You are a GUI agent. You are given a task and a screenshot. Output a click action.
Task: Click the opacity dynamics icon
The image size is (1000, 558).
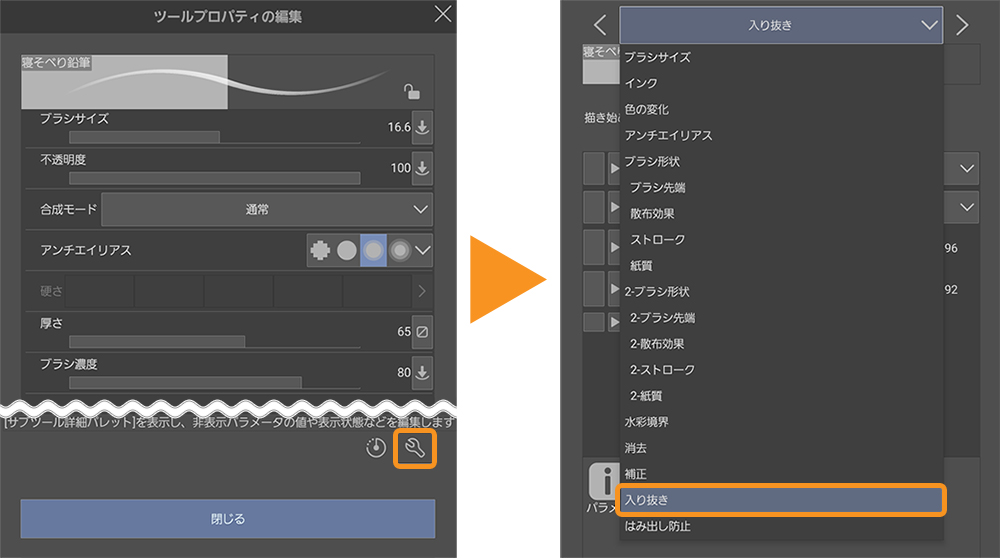(x=422, y=168)
